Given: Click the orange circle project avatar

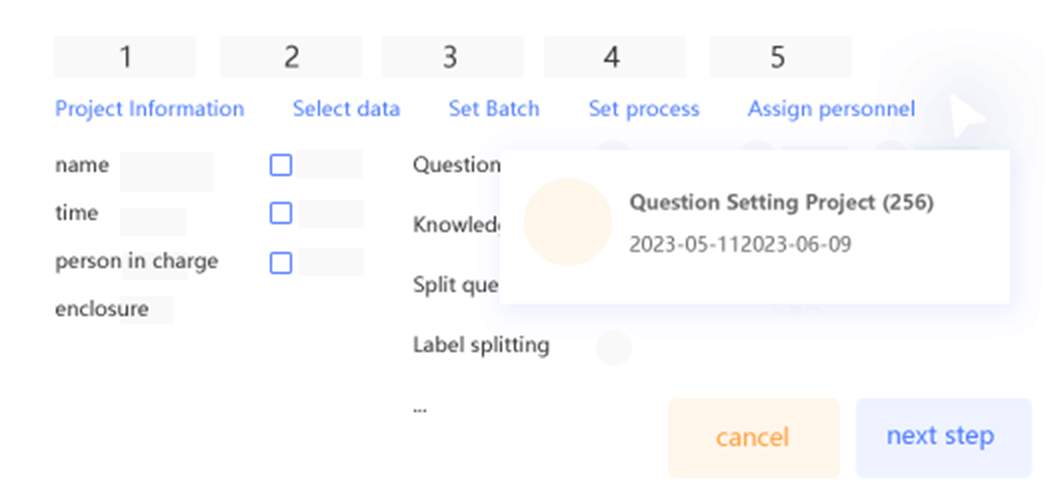Looking at the screenshot, I should [x=568, y=222].
